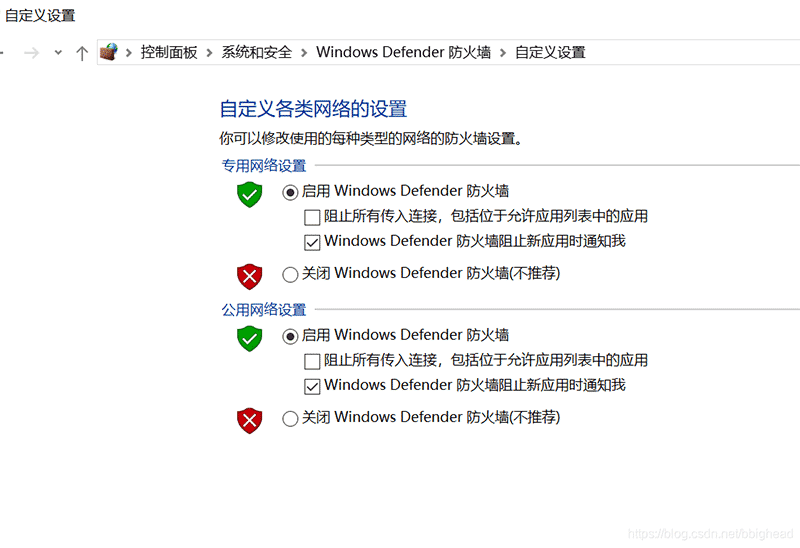Click the Up arrow navigation button
800x548 pixels.
click(x=82, y=53)
